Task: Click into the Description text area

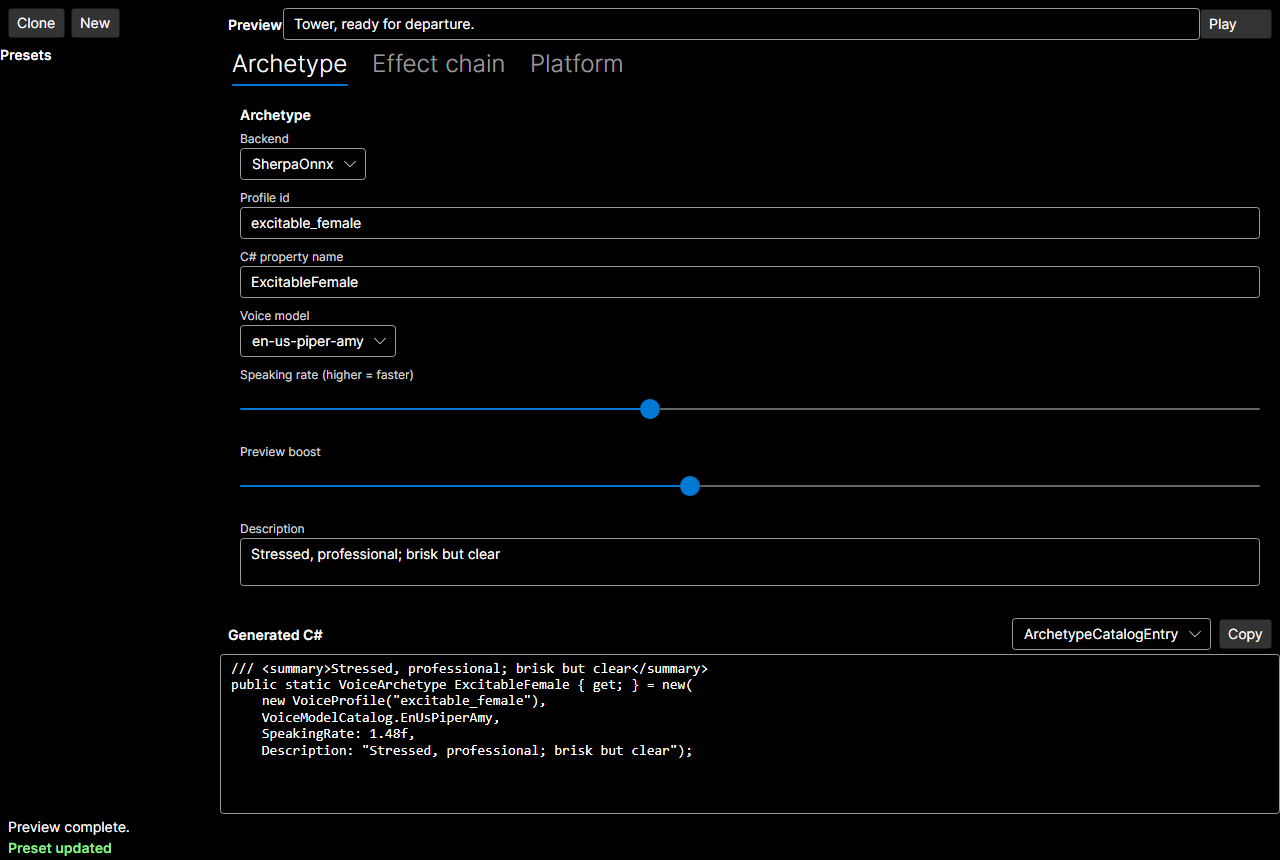Action: point(750,562)
